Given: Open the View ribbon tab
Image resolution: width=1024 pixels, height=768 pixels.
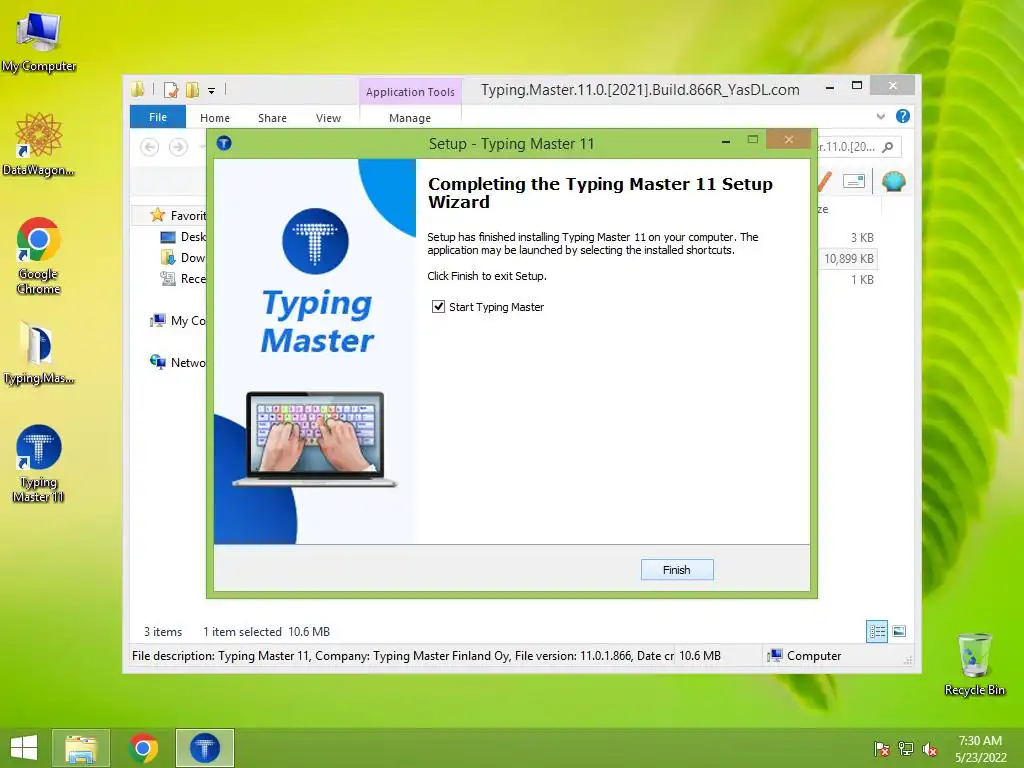Looking at the screenshot, I should point(328,118).
